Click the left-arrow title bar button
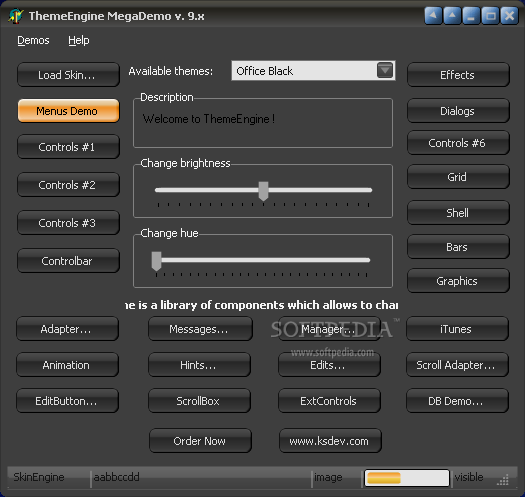Image resolution: width=525 pixels, height=497 pixels. coord(433,16)
